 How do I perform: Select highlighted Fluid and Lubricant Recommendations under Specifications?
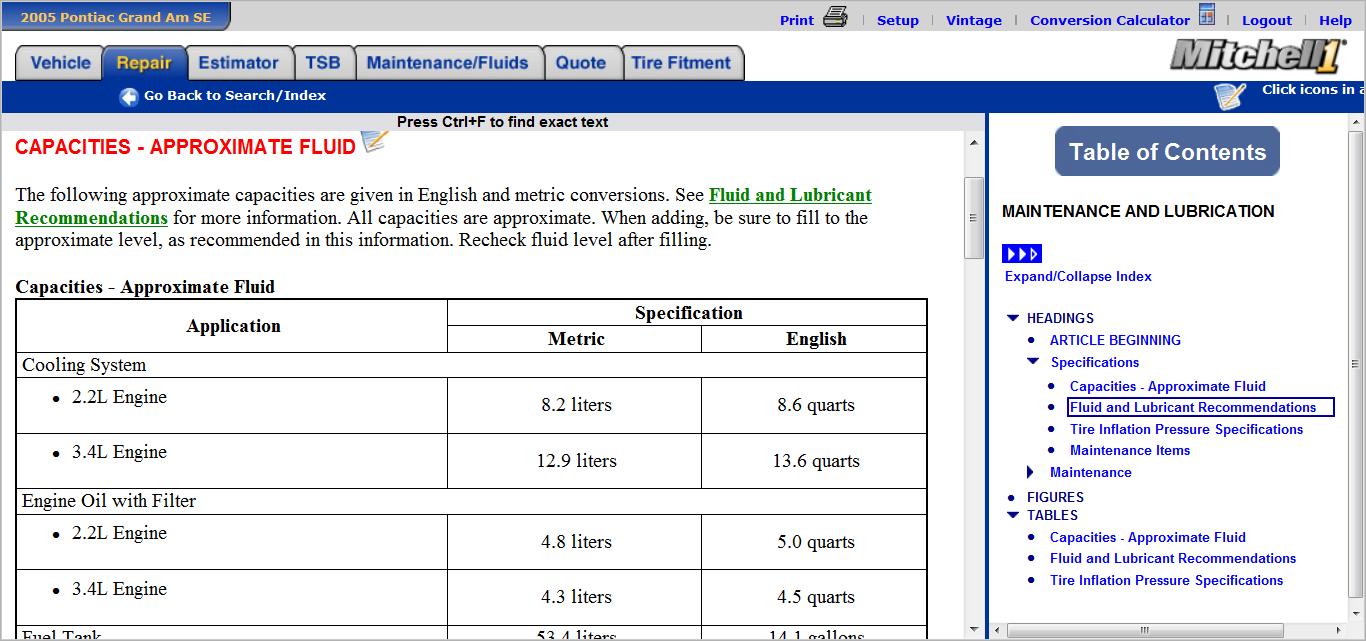pos(1201,407)
